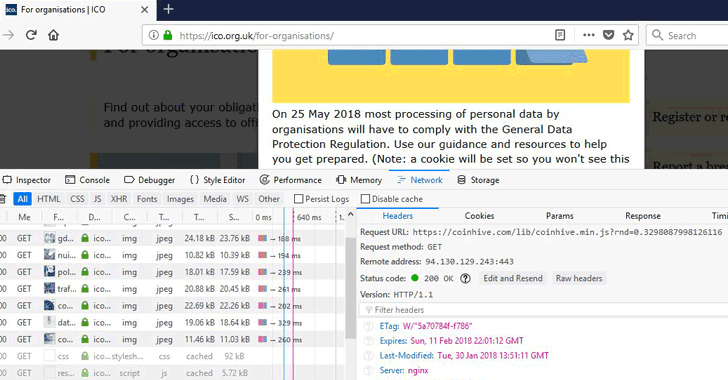
Task: Click the request list vertical scrollbar thumb
Action: point(351,288)
